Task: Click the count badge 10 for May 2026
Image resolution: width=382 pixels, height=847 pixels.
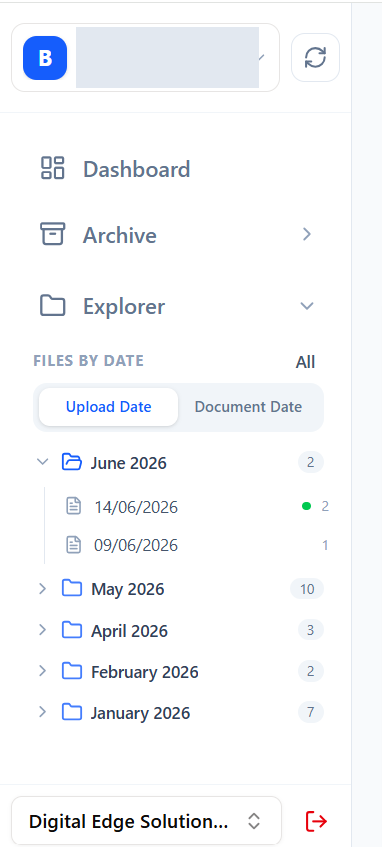Action: 307,588
